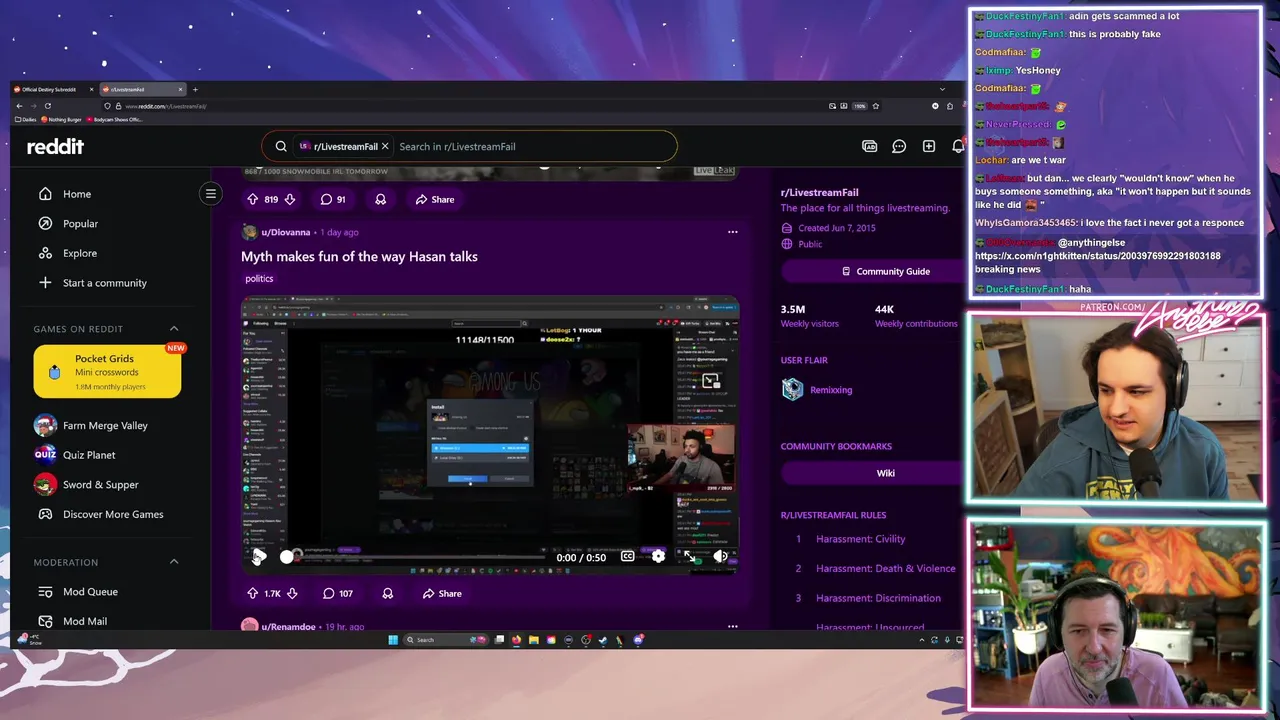Open the Windows Start button
This screenshot has width=1280, height=720.
(393, 640)
